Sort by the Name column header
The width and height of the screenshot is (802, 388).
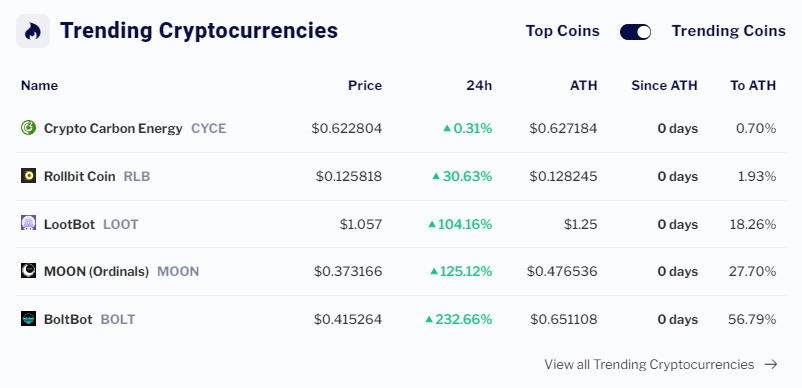[x=39, y=85]
